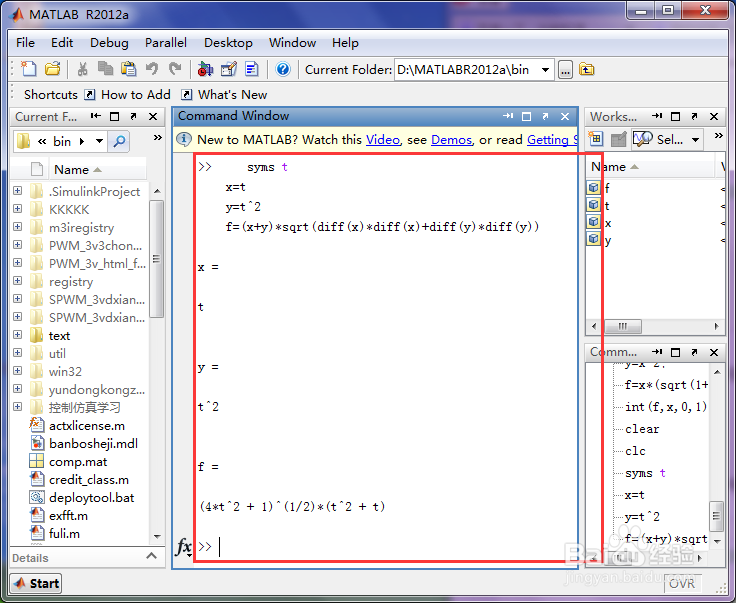
Task: Click the Workspace plot selection icon
Action: [643, 139]
